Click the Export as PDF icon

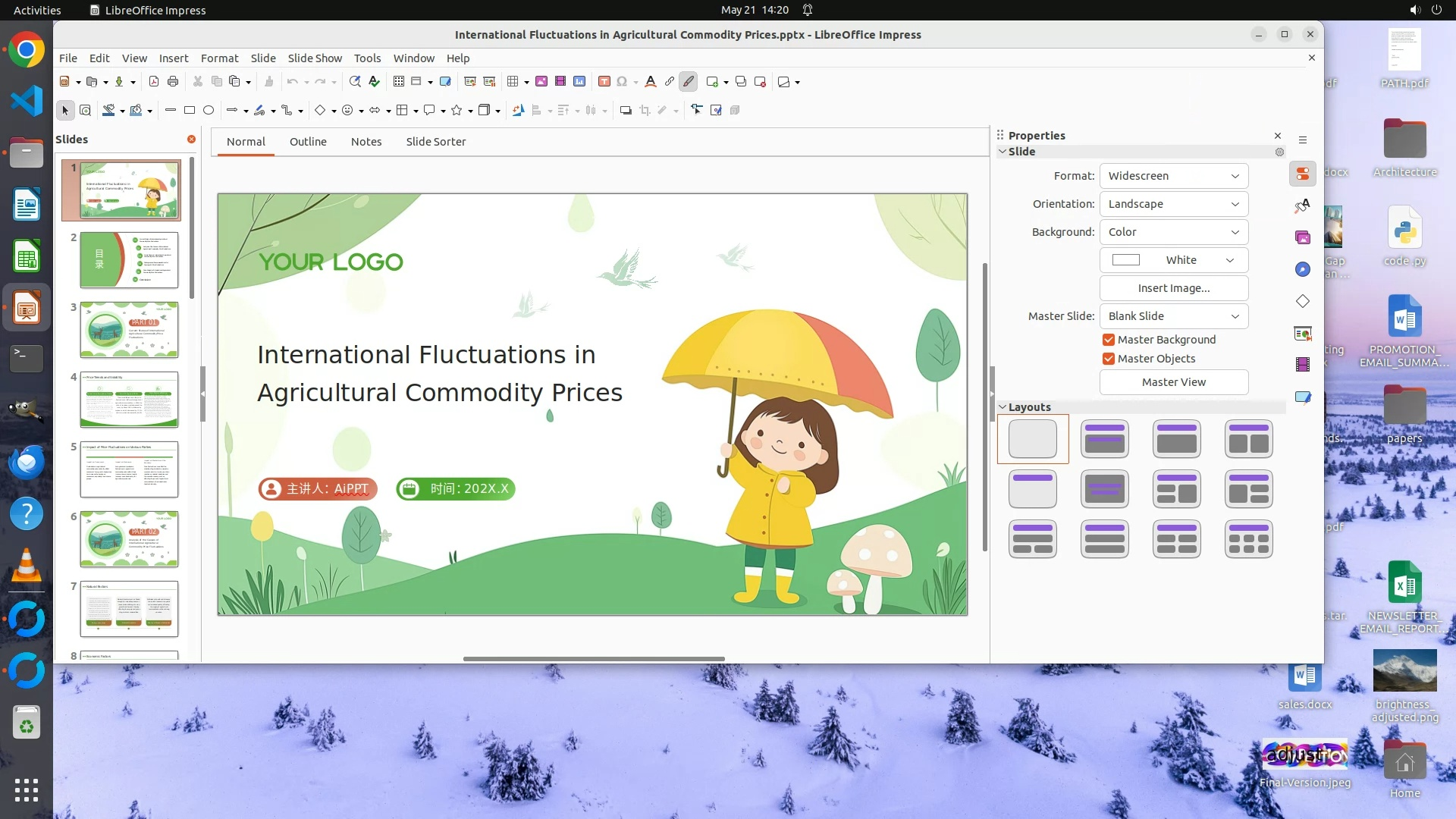point(154,82)
